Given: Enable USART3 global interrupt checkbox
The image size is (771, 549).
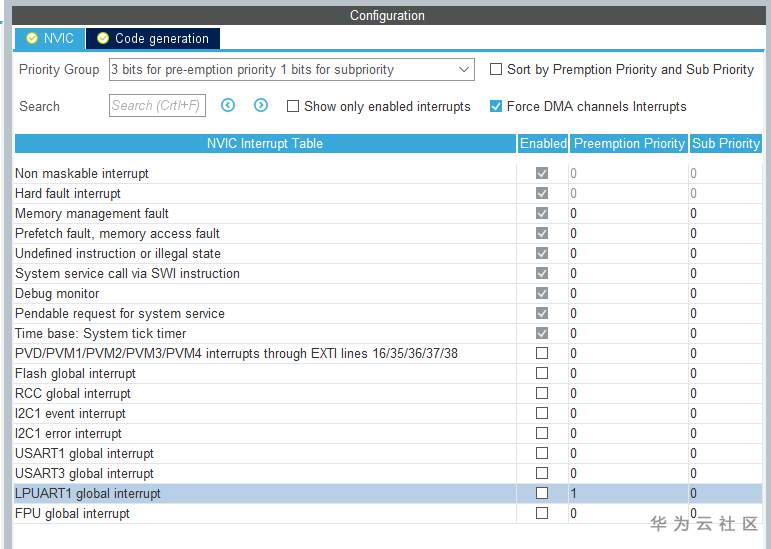Looking at the screenshot, I should pos(542,473).
